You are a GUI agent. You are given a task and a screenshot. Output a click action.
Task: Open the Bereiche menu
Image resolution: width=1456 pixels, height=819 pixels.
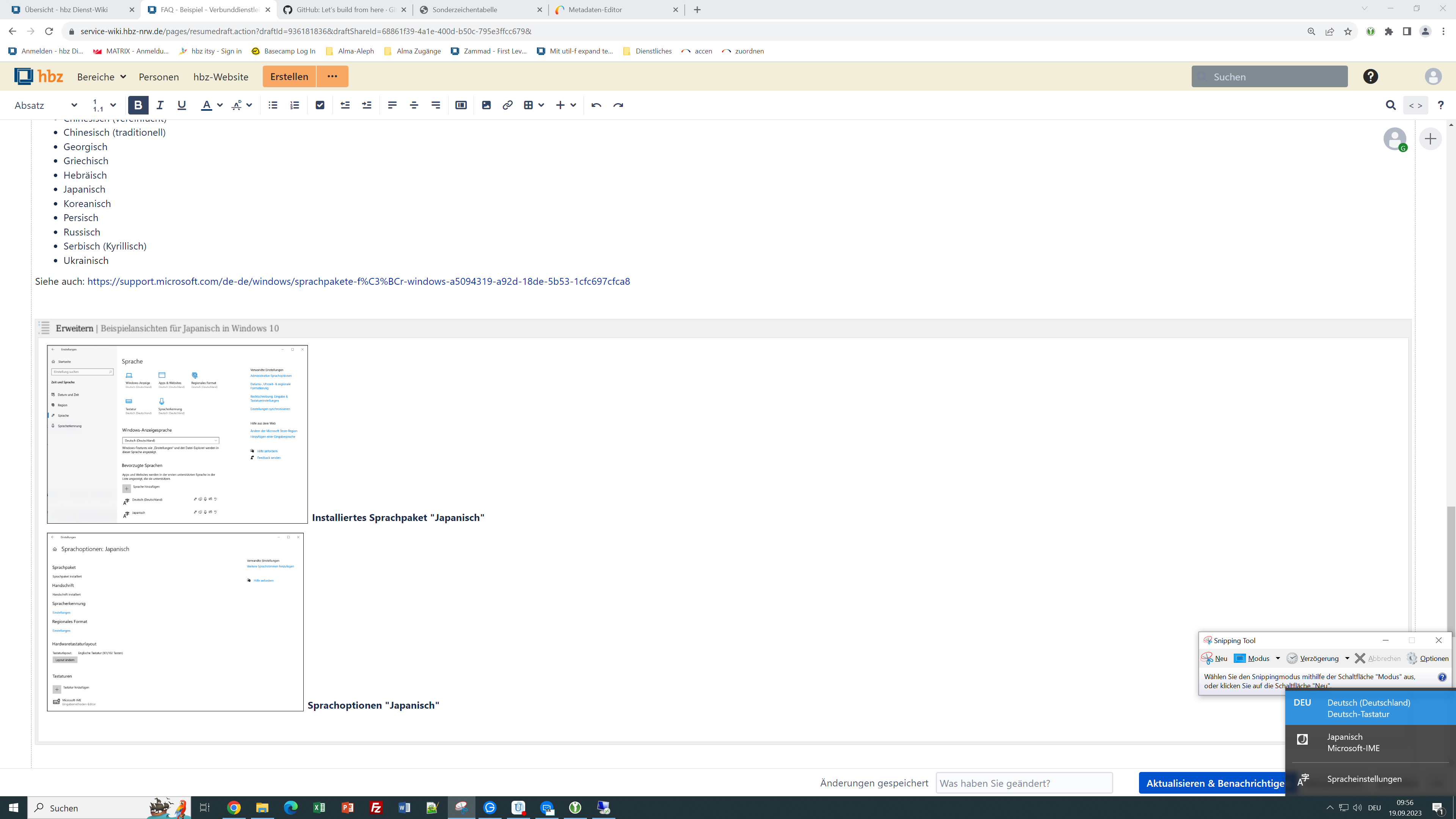[x=101, y=77]
